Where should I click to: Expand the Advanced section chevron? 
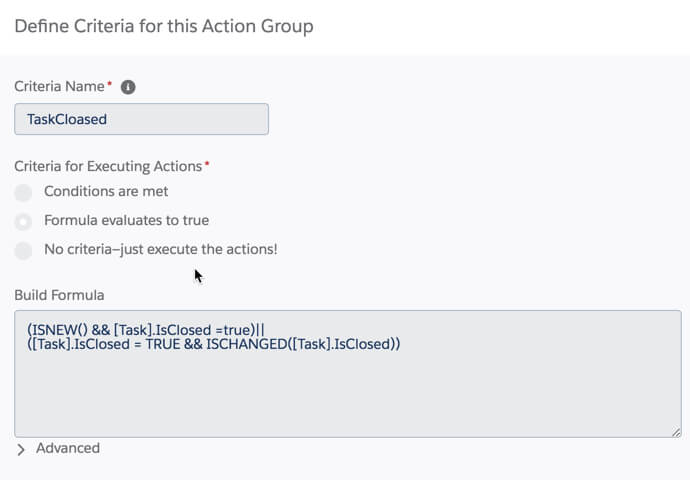(21, 450)
